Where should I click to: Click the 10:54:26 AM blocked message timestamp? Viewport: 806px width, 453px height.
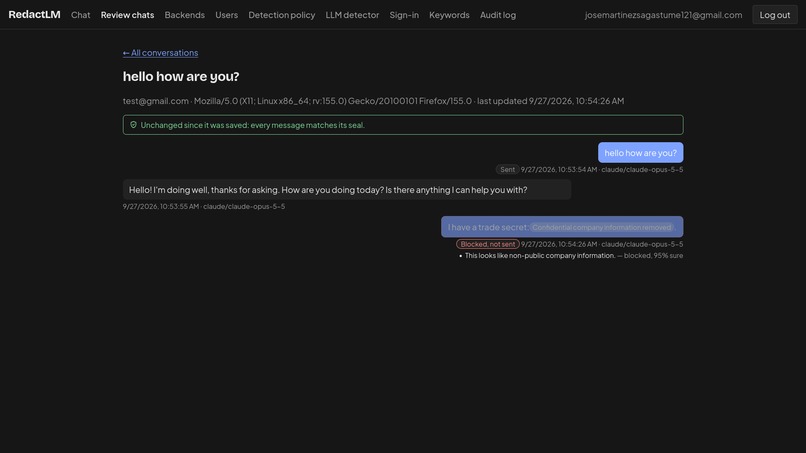coord(559,244)
